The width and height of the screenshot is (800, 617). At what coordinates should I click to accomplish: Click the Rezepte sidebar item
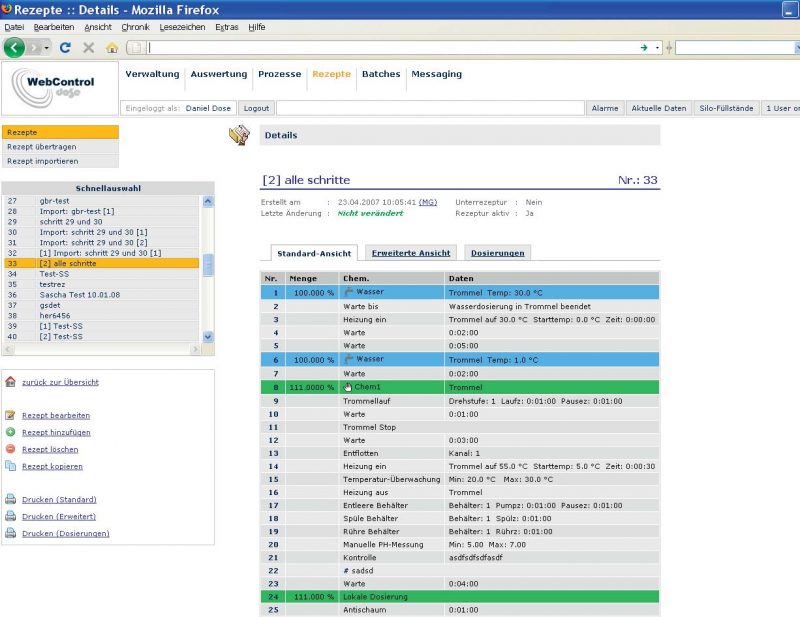[60, 132]
